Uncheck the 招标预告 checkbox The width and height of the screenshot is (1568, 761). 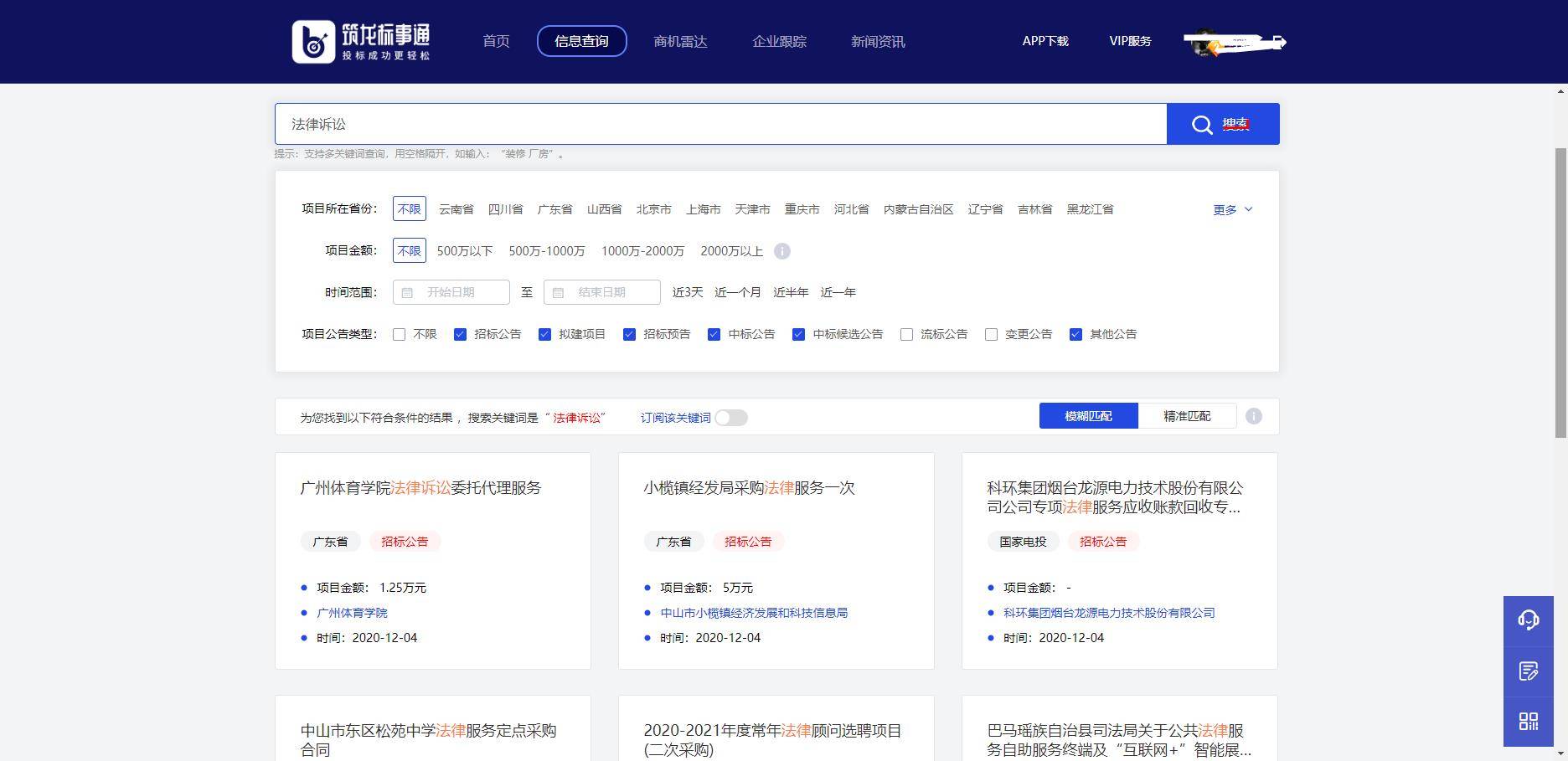pos(629,334)
